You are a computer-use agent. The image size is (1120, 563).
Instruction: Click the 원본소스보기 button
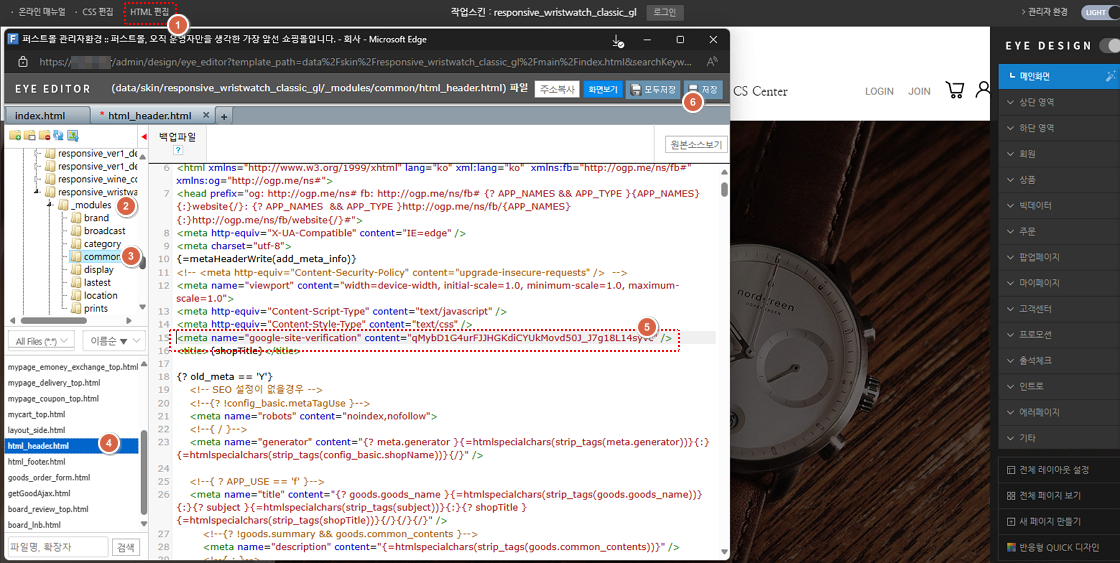(x=696, y=144)
